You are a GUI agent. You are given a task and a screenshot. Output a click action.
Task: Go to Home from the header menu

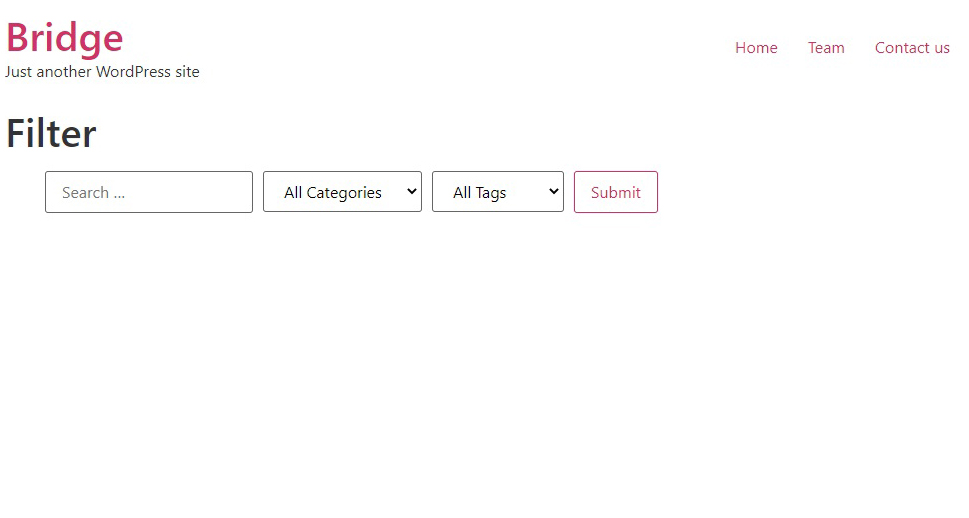tap(756, 48)
